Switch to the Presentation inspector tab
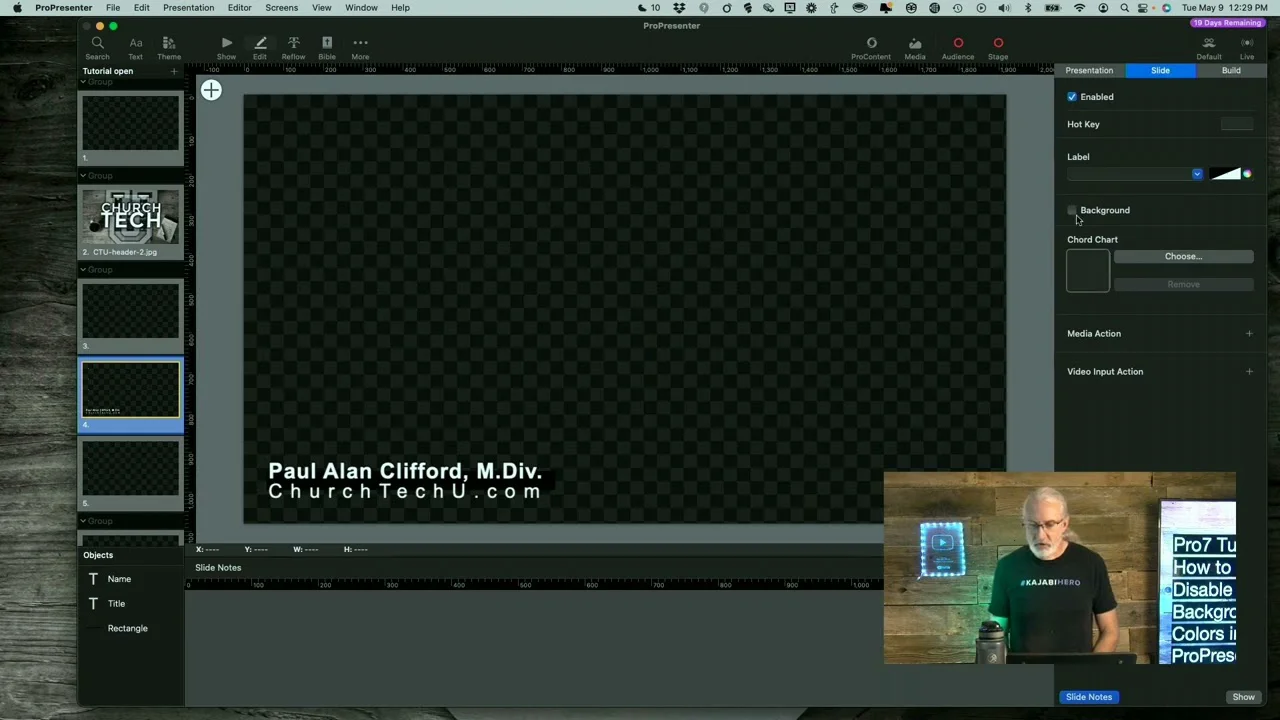The height and width of the screenshot is (720, 1280). point(1089,71)
